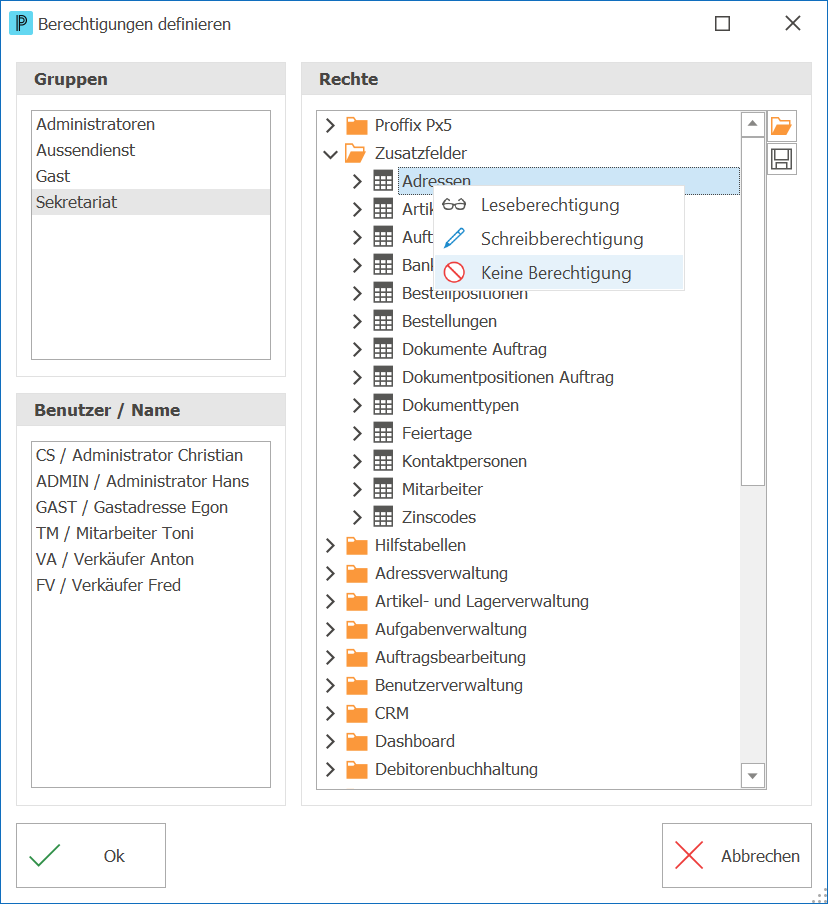Select user FV / Verkäufer Fred
This screenshot has height=904, width=828.
150,585
